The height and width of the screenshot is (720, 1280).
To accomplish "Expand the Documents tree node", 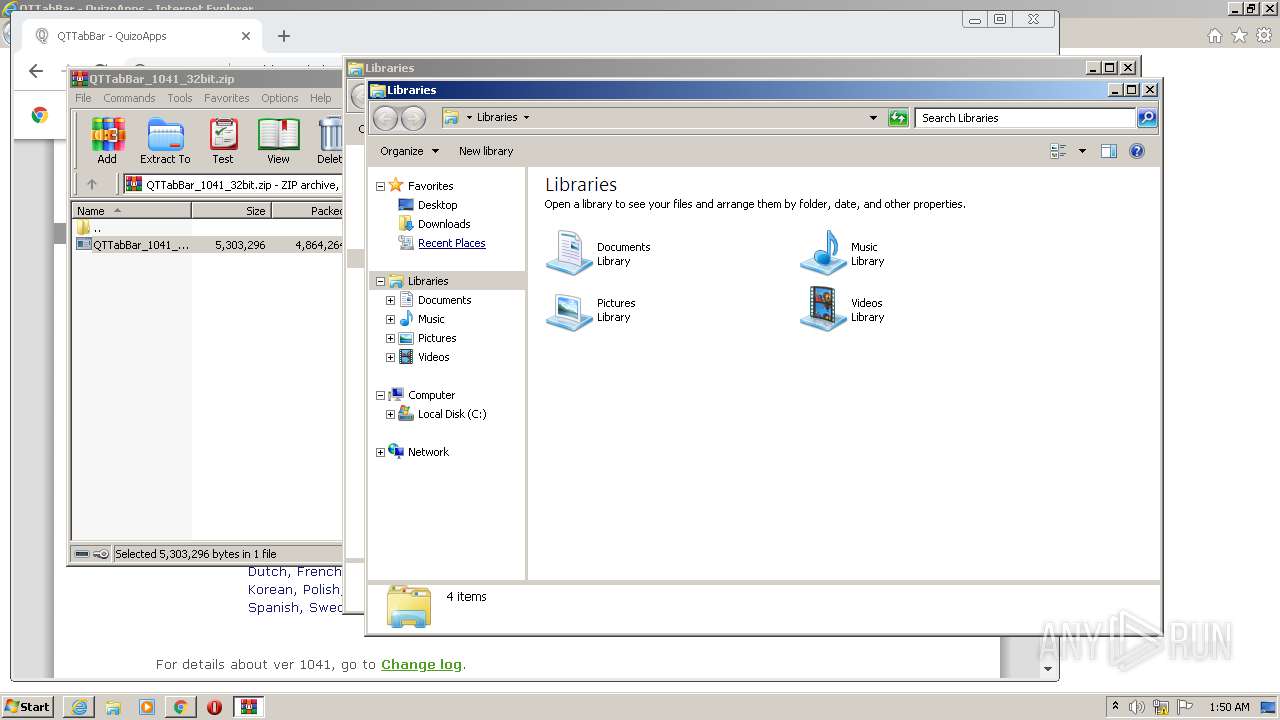I will point(390,300).
